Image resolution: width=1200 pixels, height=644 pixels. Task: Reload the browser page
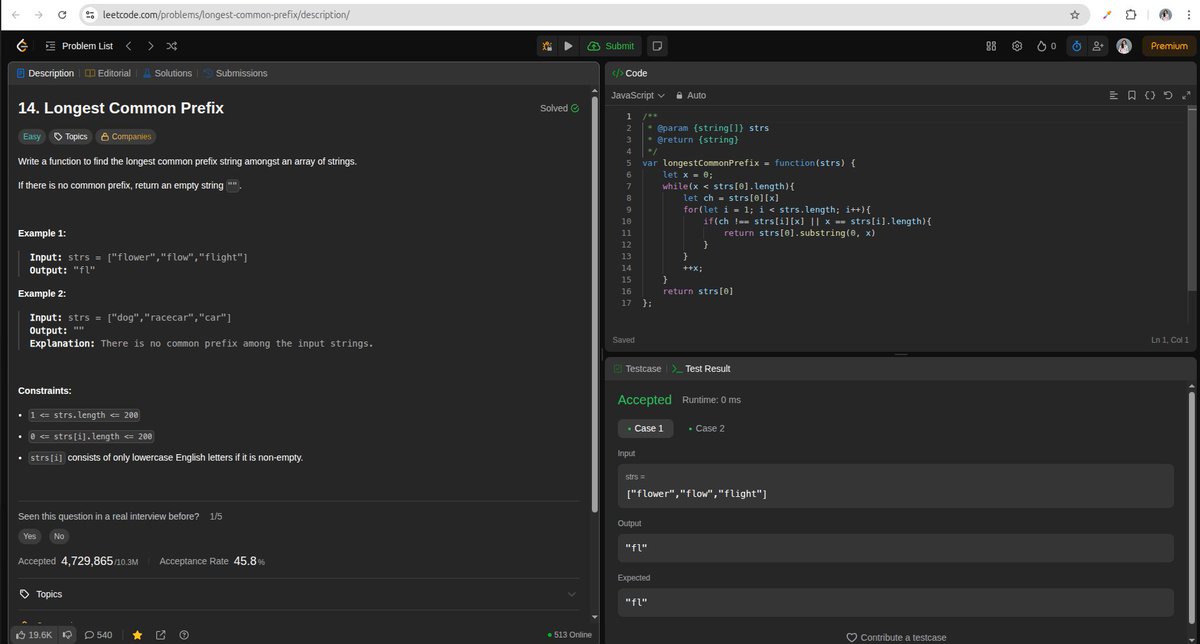click(62, 15)
